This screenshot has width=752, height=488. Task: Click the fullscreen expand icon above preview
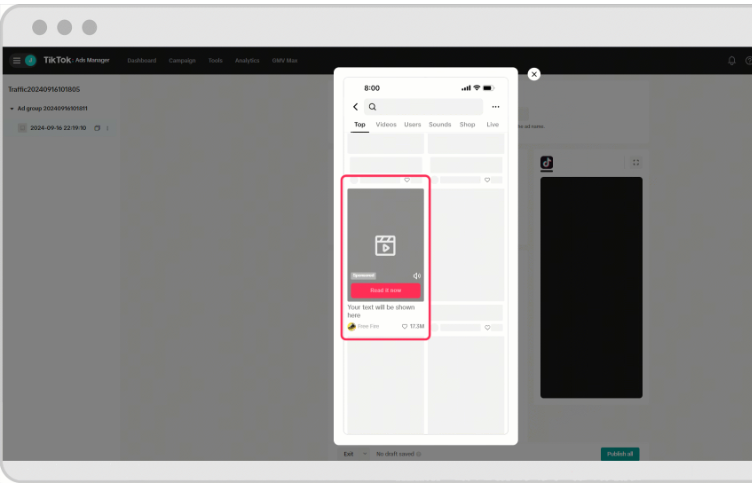[x=635, y=162]
